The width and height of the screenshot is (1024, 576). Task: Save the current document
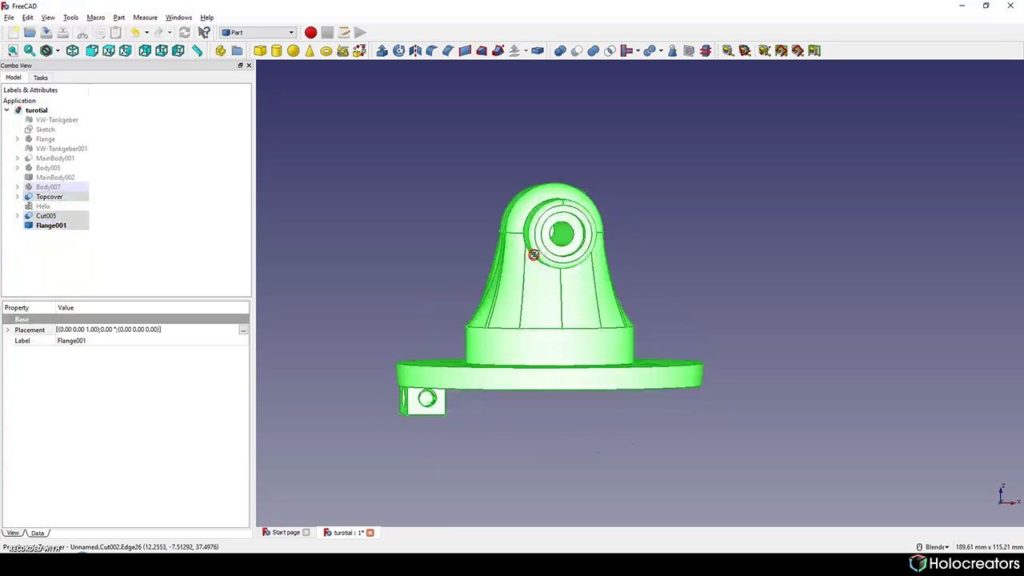click(x=46, y=33)
